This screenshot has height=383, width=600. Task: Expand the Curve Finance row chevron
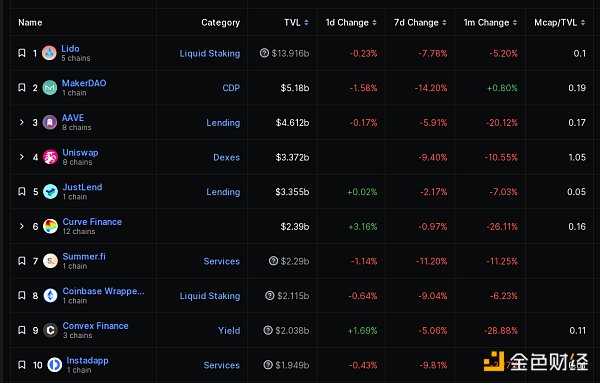(x=22, y=226)
